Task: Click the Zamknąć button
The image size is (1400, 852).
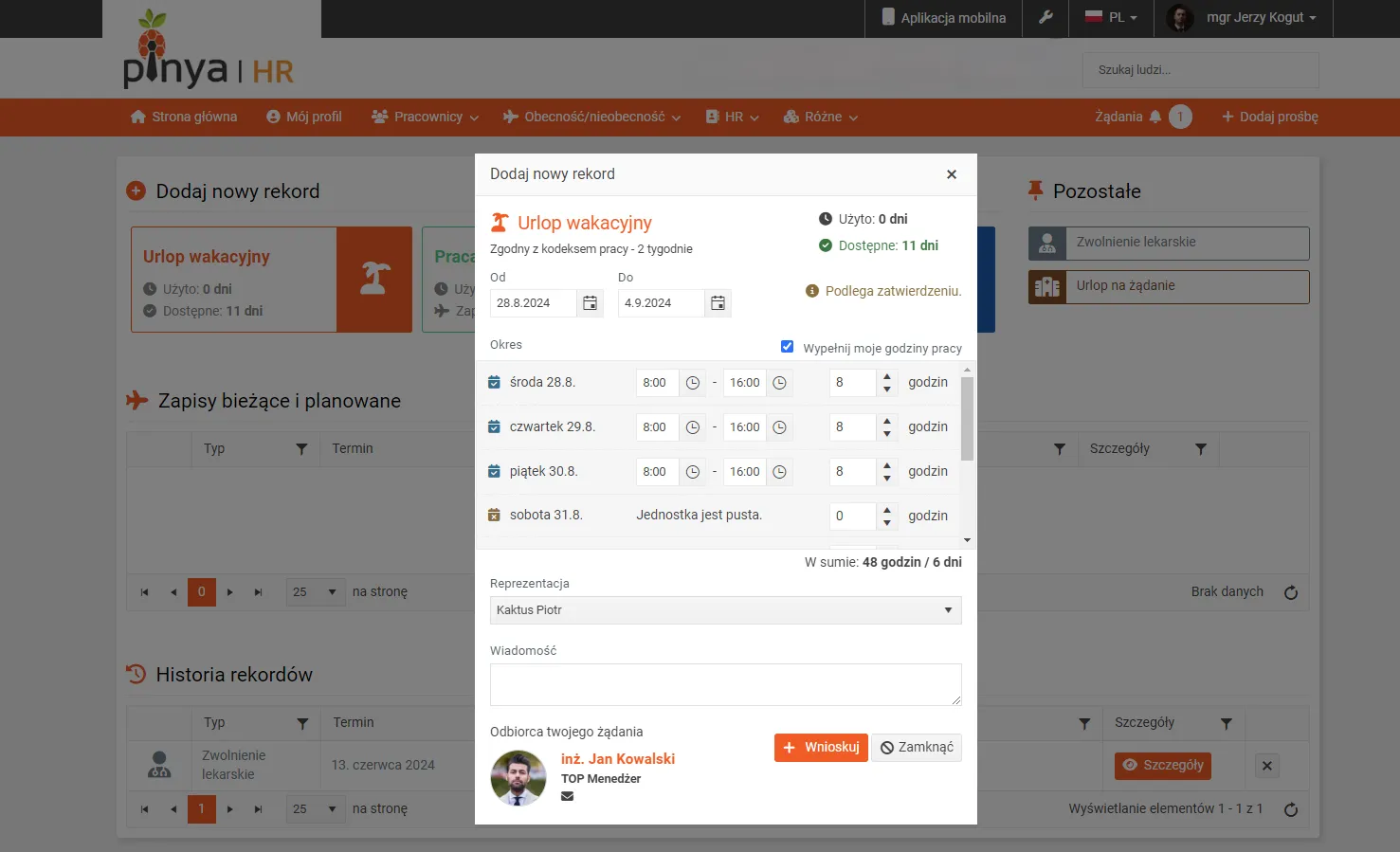Action: point(917,748)
